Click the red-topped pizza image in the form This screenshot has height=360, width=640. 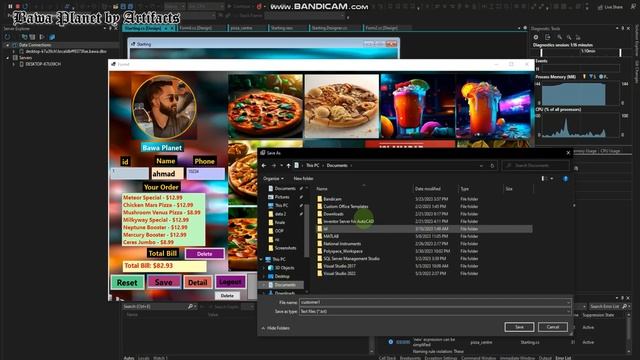(x=265, y=106)
